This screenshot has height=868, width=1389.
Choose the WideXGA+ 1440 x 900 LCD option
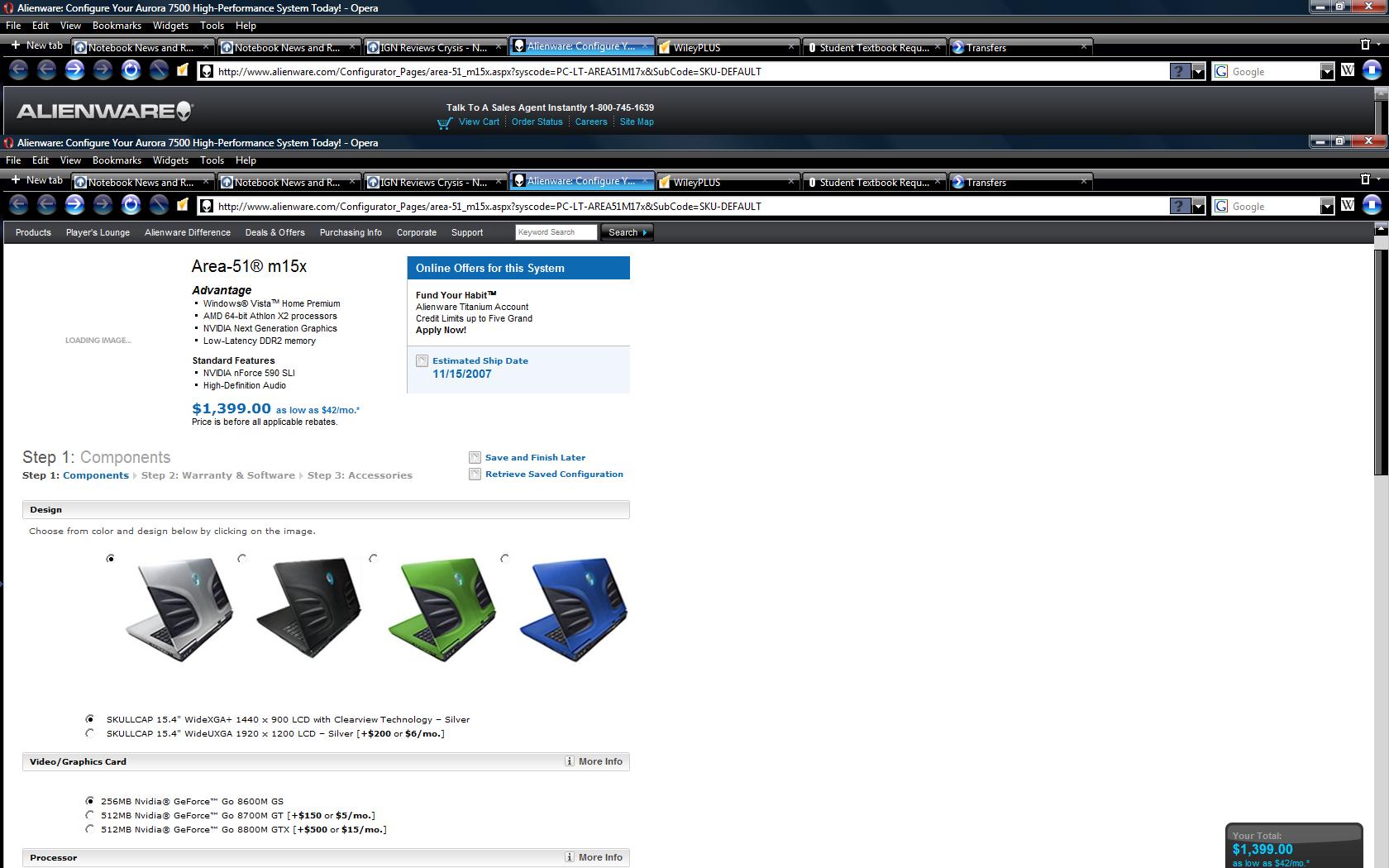tap(90, 719)
